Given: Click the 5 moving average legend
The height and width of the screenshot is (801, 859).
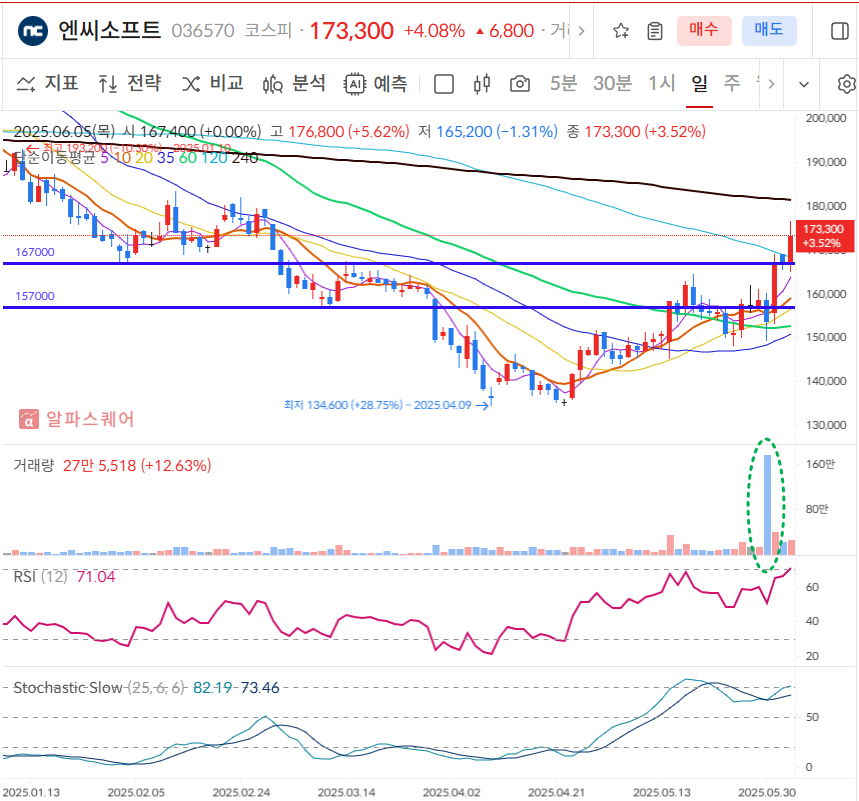Looking at the screenshot, I should pyautogui.click(x=105, y=158).
